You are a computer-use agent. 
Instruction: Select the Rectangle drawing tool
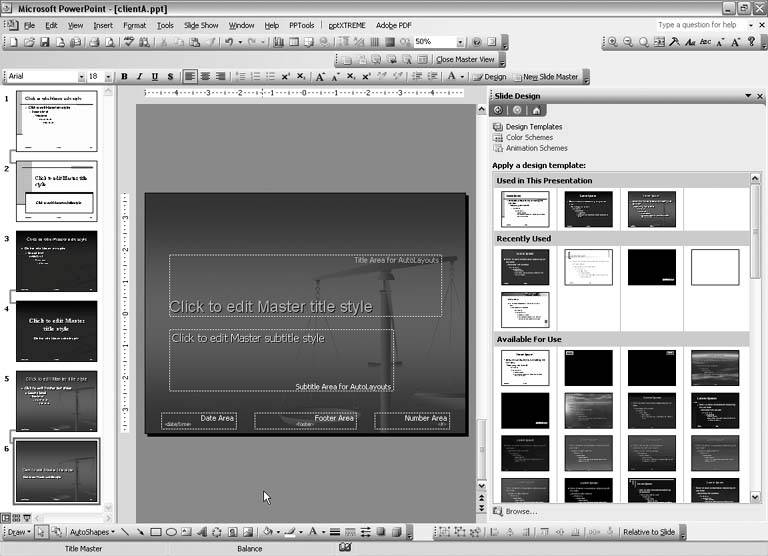click(156, 532)
